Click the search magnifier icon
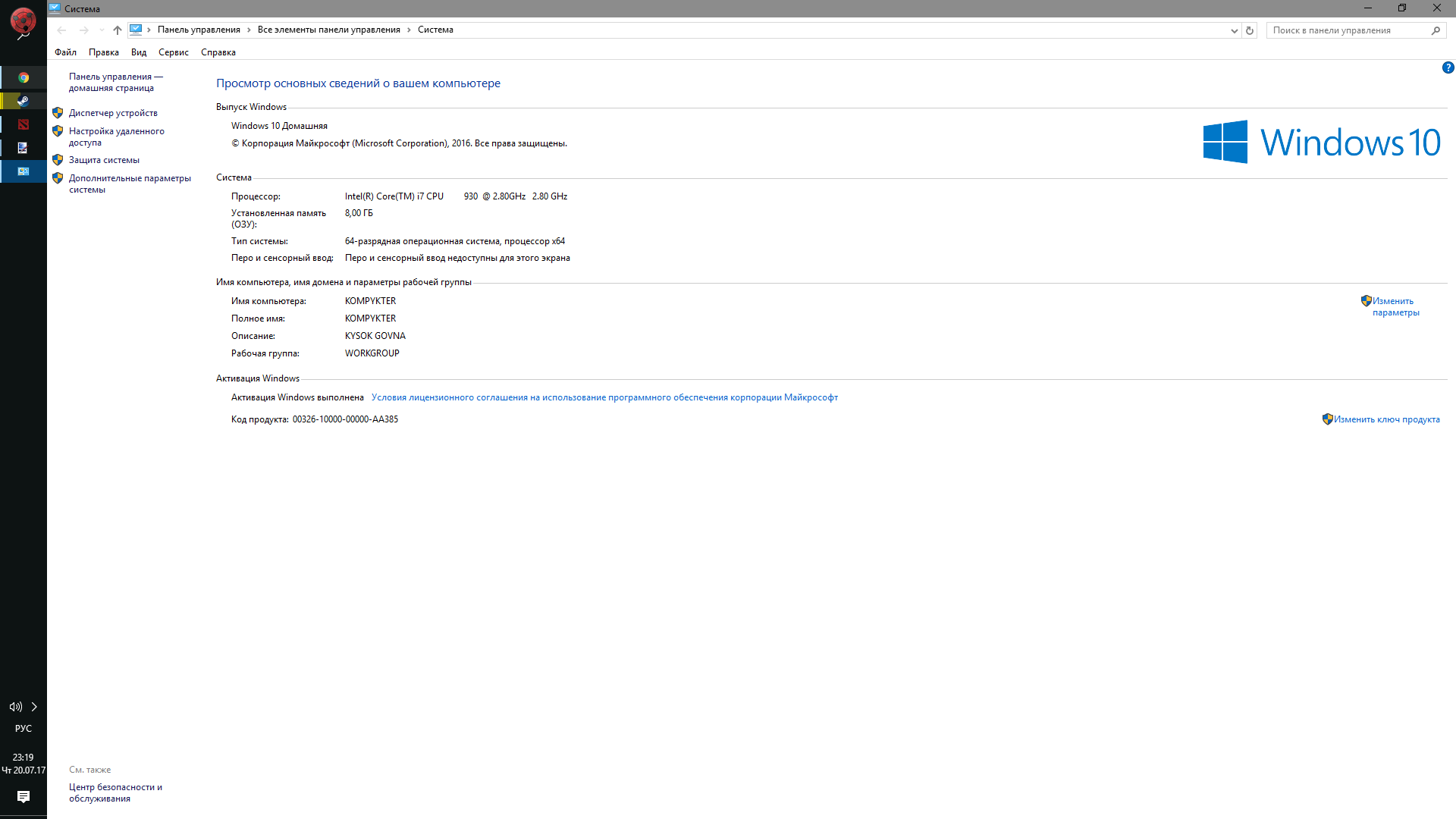 coord(1436,30)
